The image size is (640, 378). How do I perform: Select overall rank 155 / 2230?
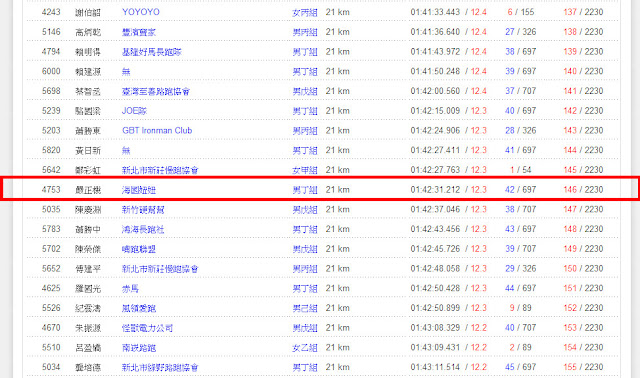583,367
